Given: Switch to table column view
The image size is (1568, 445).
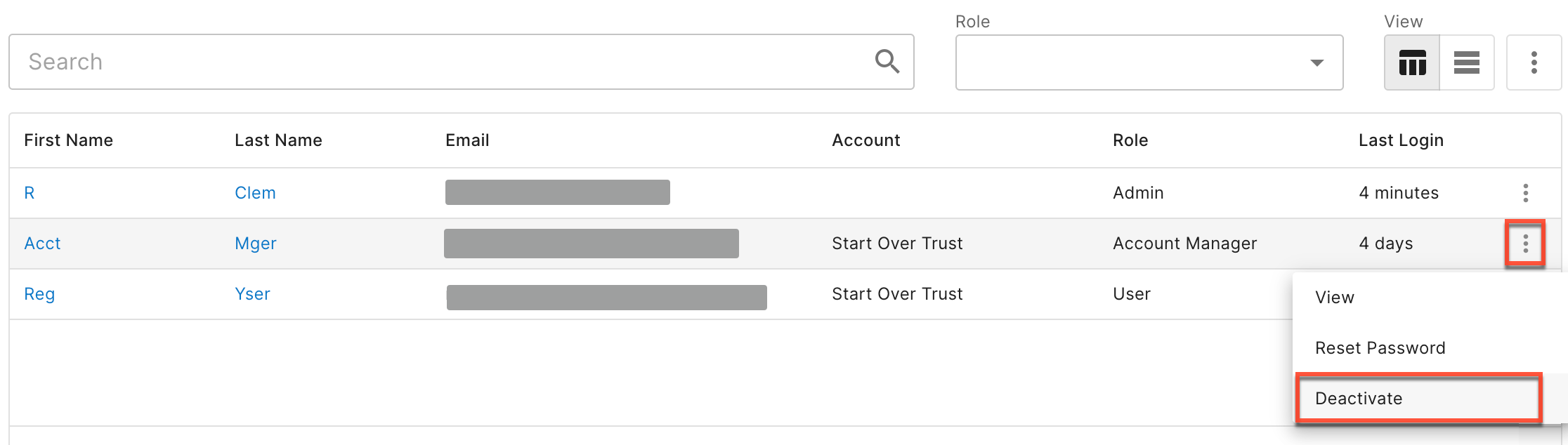Looking at the screenshot, I should point(1412,62).
